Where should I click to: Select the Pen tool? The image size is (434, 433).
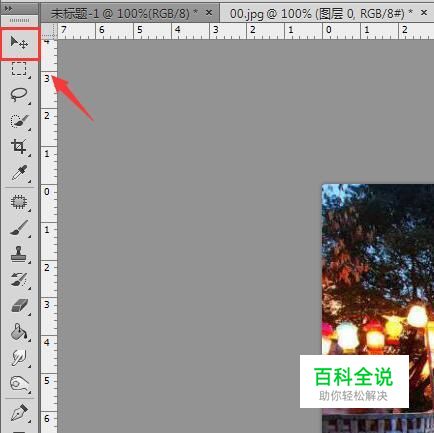pos(19,413)
